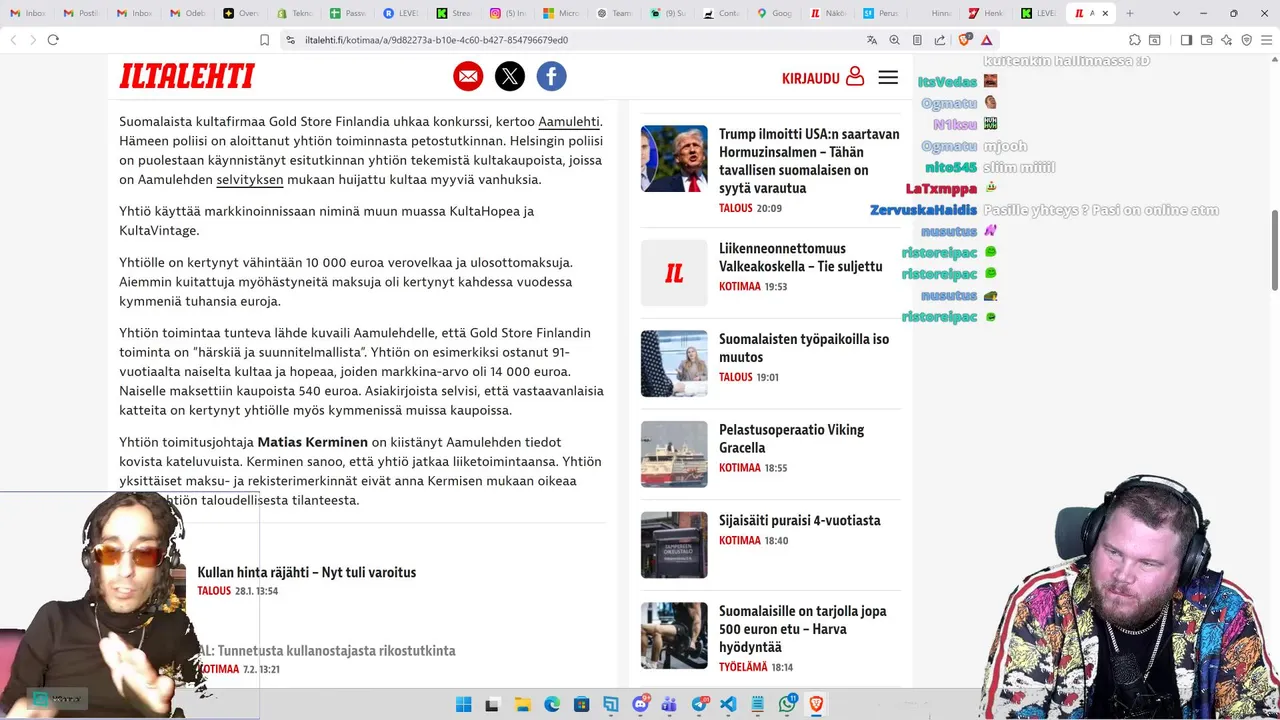1280x720 pixels.
Task: Open Suomalaisten työpaikoilla iso muutos article
Action: pyautogui.click(x=804, y=348)
